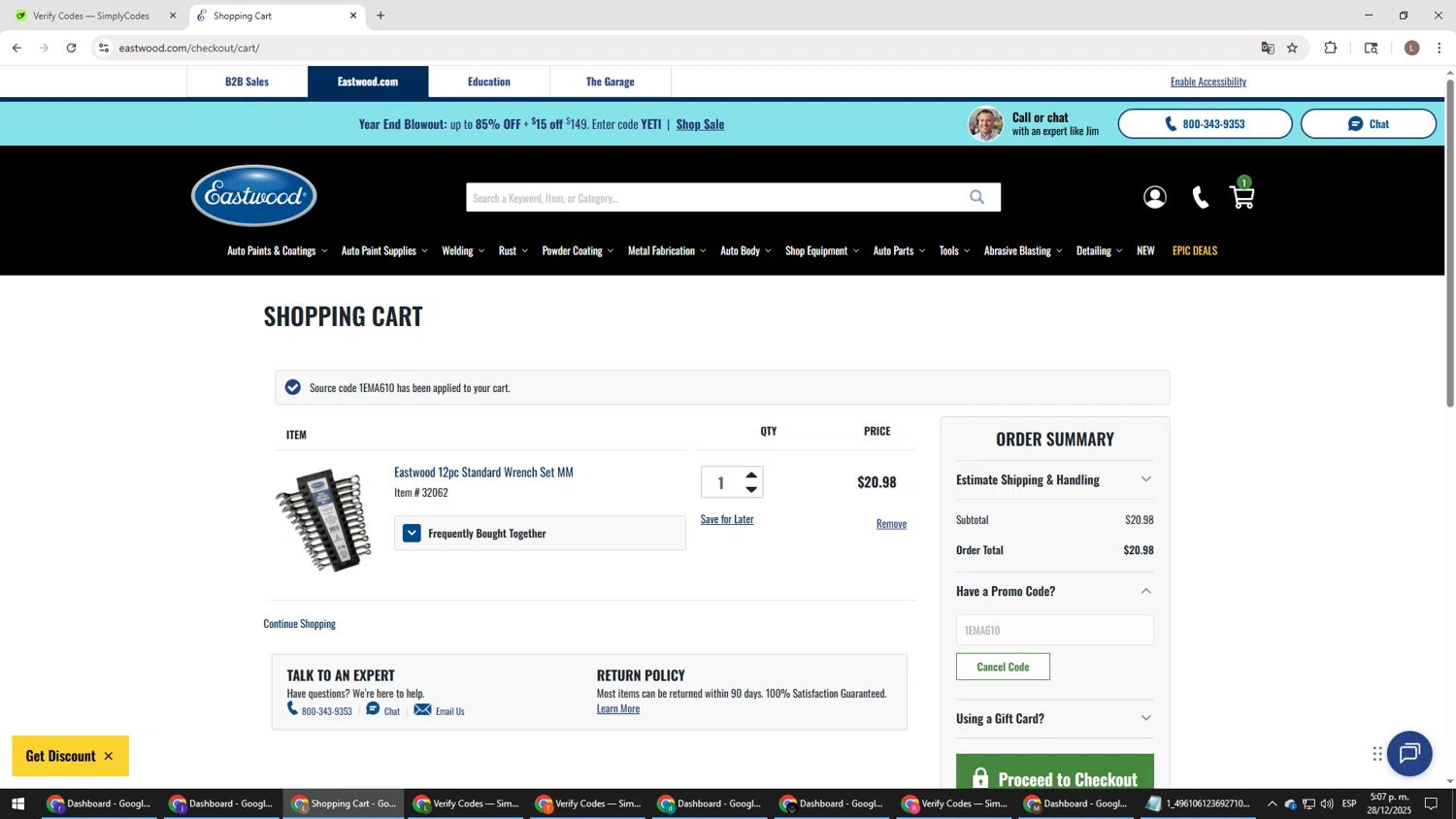
Task: Open the Chrome profile avatar
Action: tap(1411, 48)
